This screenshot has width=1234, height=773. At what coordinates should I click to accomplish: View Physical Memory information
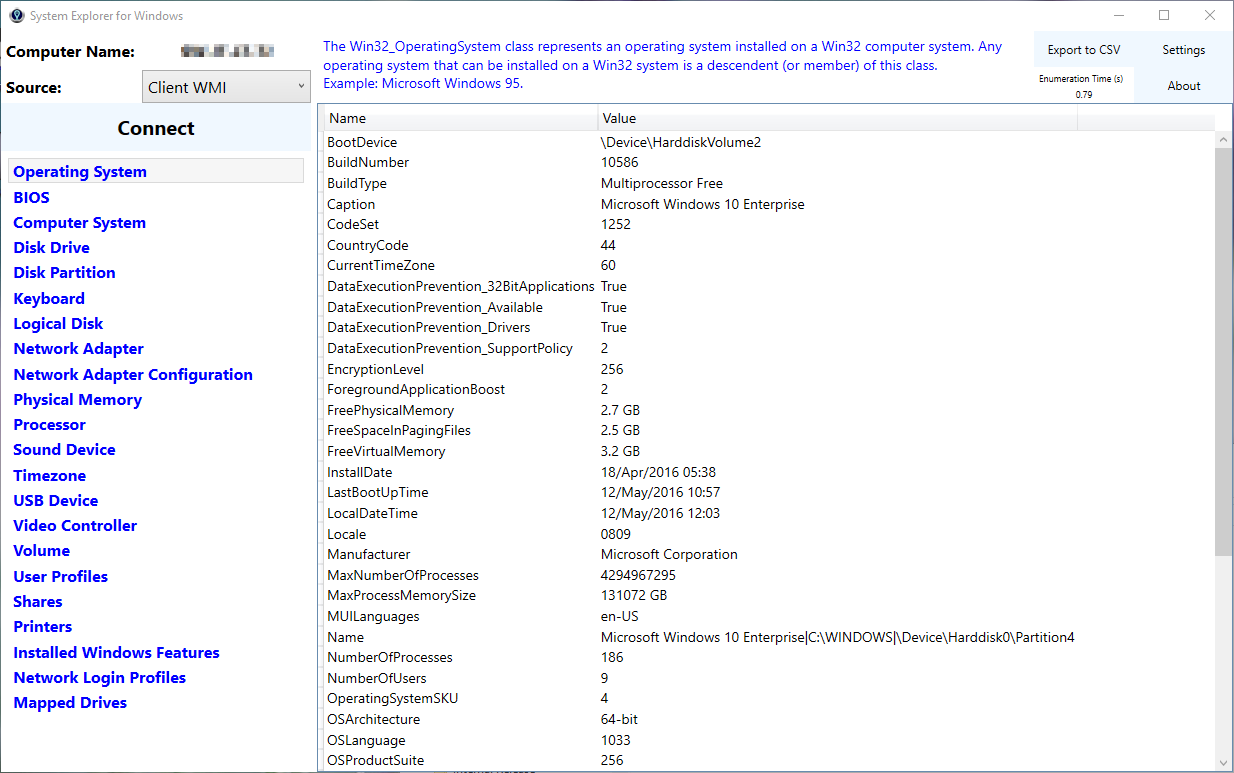77,400
